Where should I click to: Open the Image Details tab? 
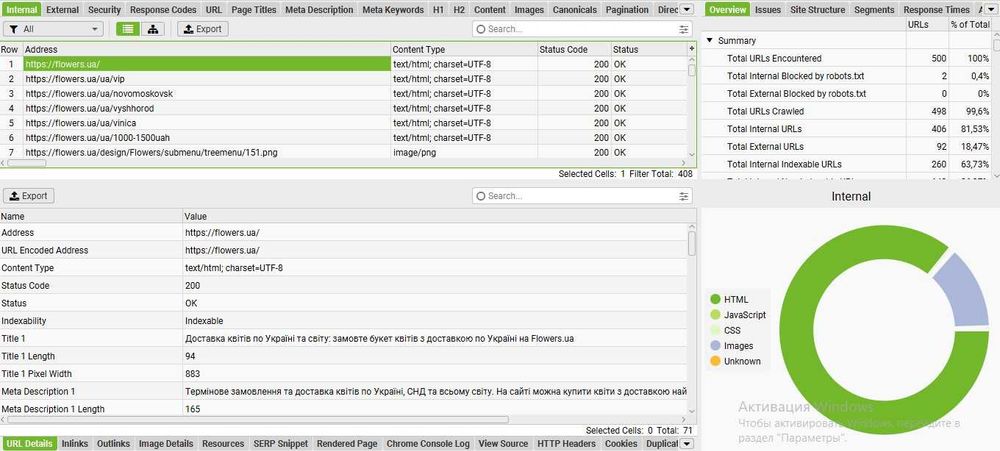click(166, 443)
